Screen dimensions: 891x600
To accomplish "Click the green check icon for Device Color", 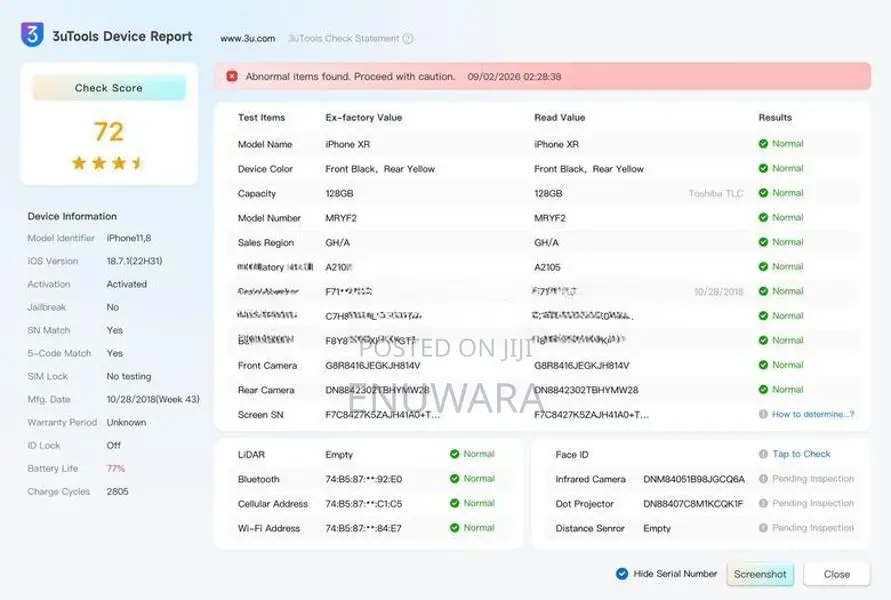I will [763, 168].
